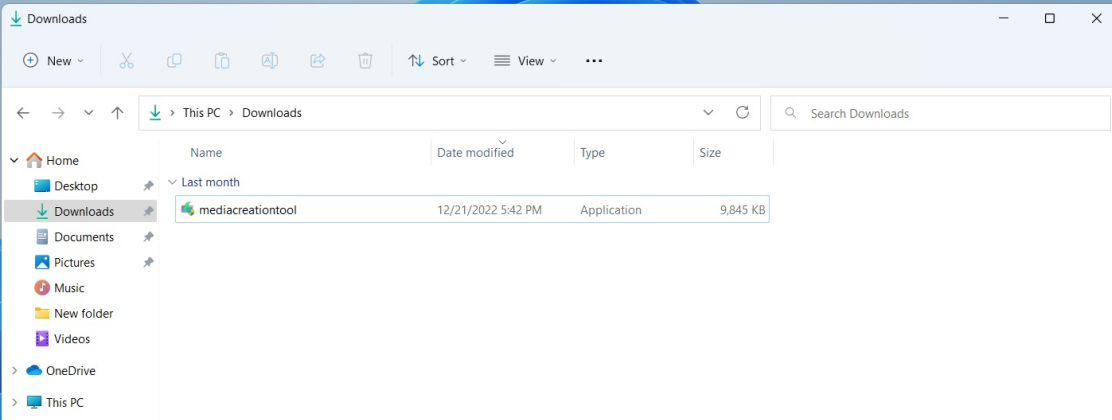Click the Paste clipboard icon

tap(222, 61)
